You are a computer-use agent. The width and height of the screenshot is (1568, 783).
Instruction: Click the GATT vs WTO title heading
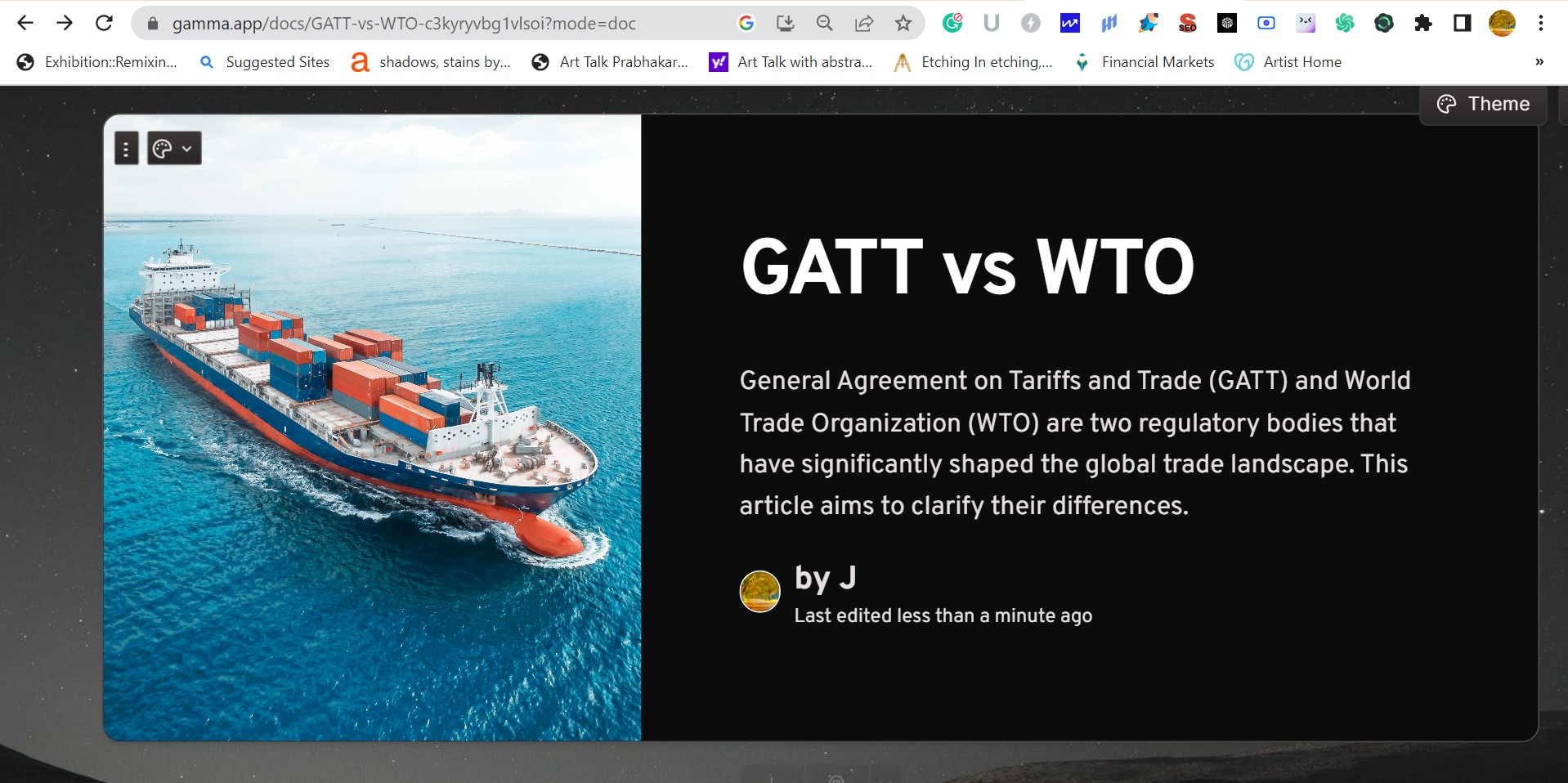967,267
